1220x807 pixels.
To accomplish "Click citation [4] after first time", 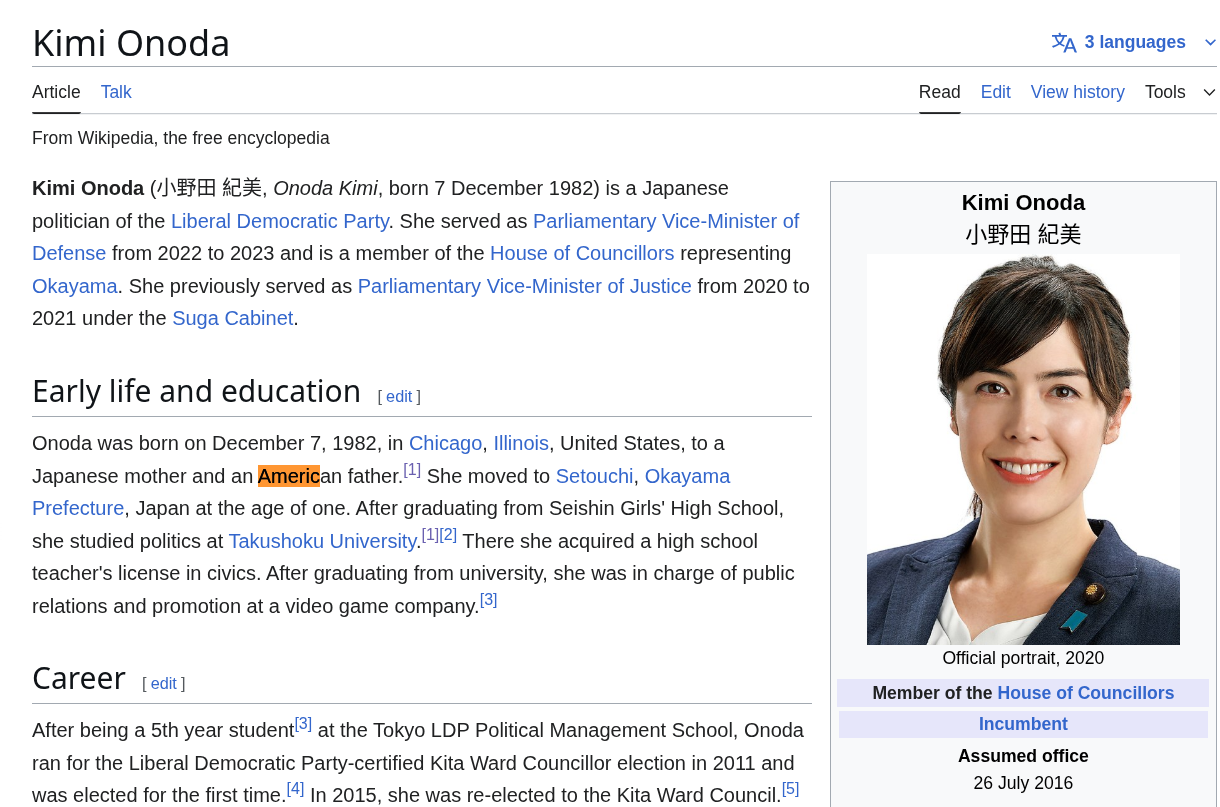I will 295,788.
